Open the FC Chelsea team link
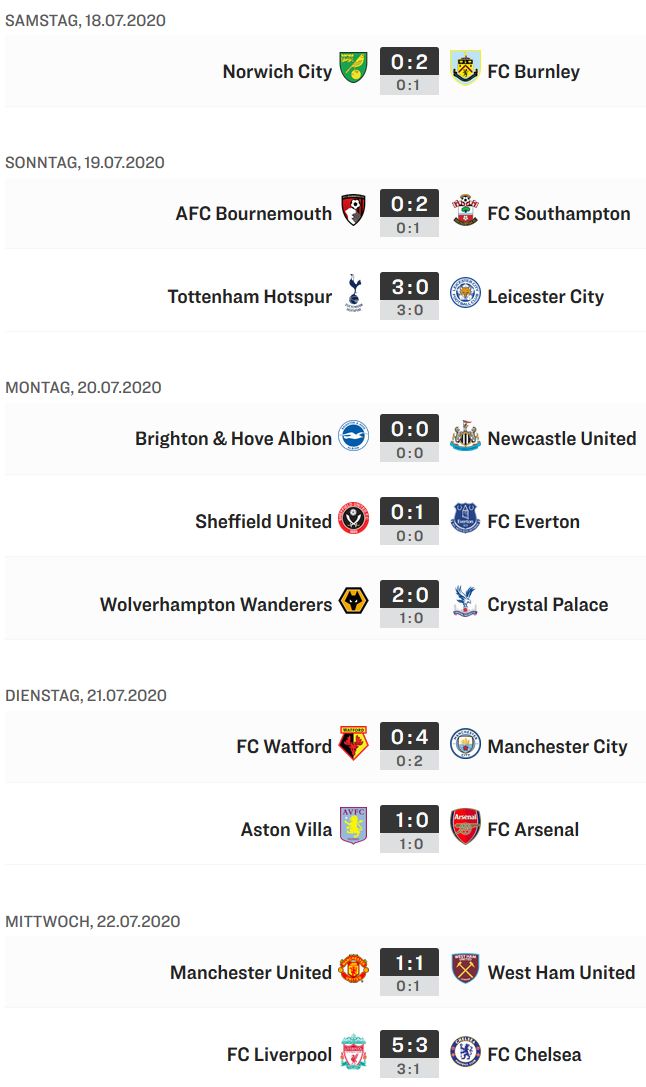The height and width of the screenshot is (1087, 646). tap(534, 1054)
